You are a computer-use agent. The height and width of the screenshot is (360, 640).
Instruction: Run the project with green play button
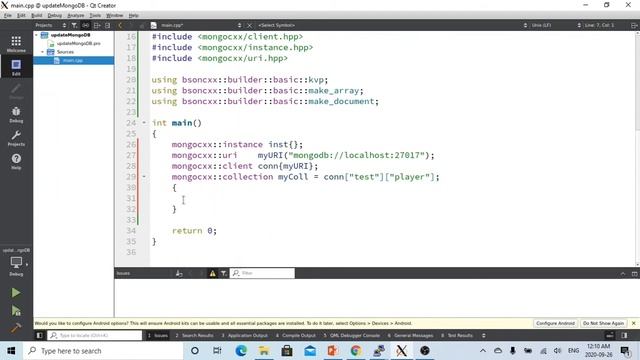point(16,292)
